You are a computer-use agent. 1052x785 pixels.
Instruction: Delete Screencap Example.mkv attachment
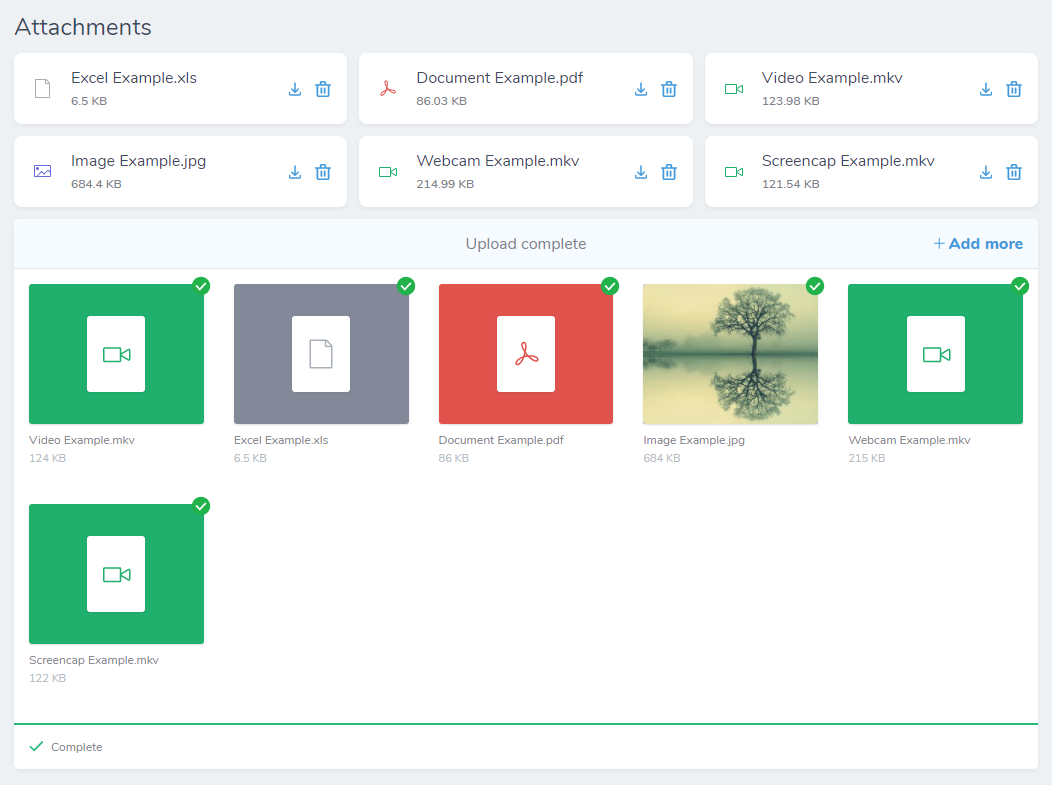point(1014,172)
